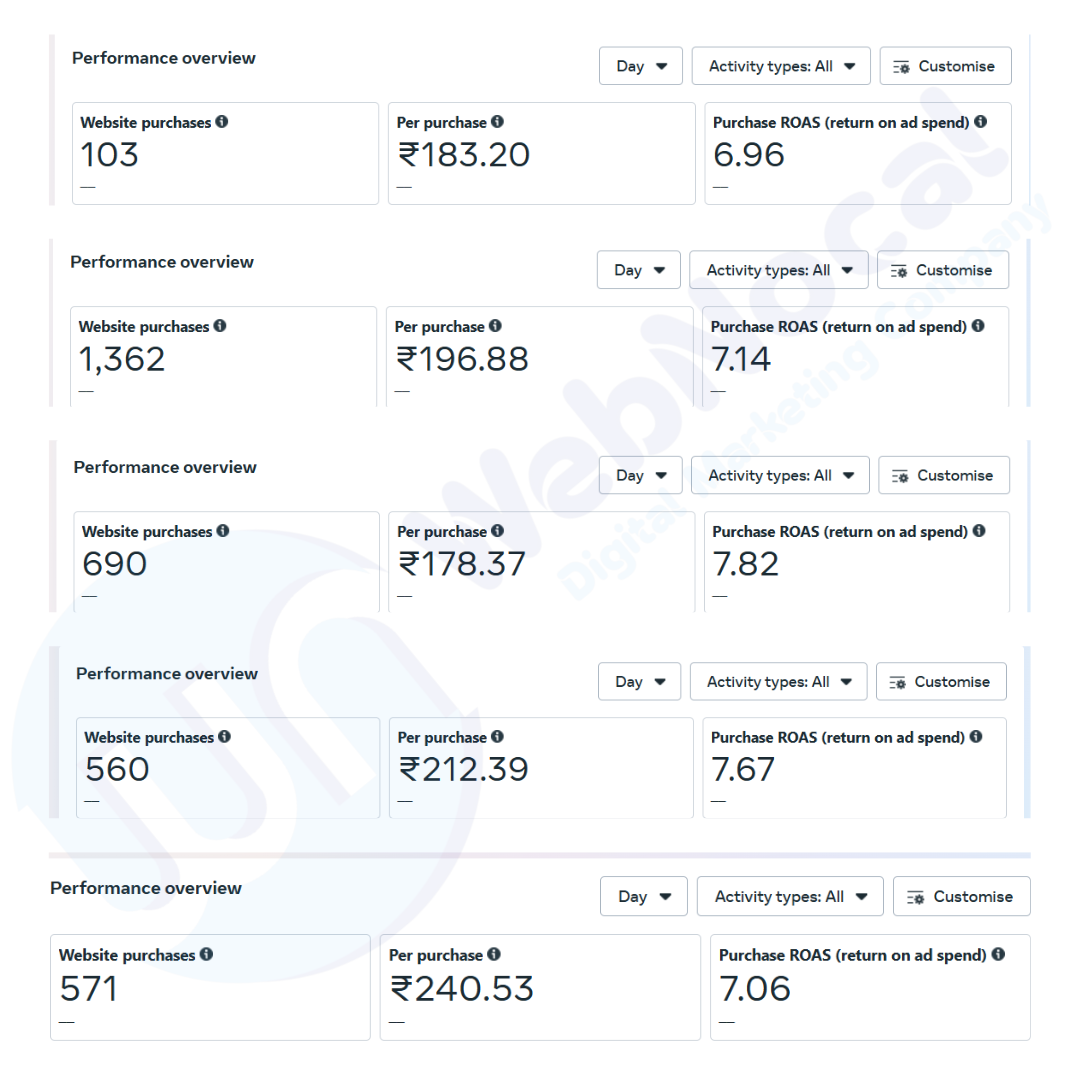This screenshot has width=1080, height=1080.
Task: Open Day dropdown in panel with 103 purchases
Action: coord(640,66)
